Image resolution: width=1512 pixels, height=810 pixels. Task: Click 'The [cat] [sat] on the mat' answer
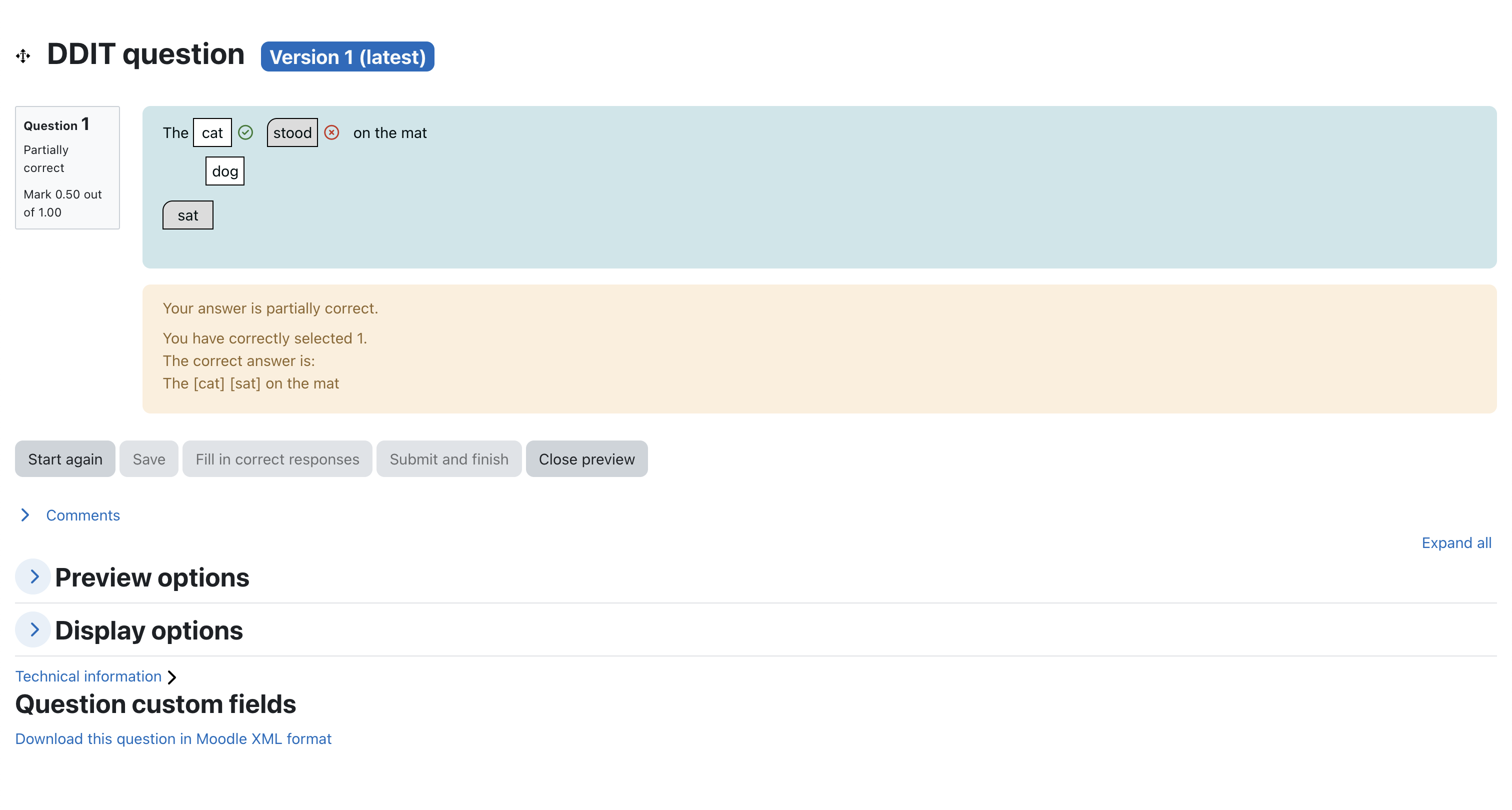click(x=250, y=383)
